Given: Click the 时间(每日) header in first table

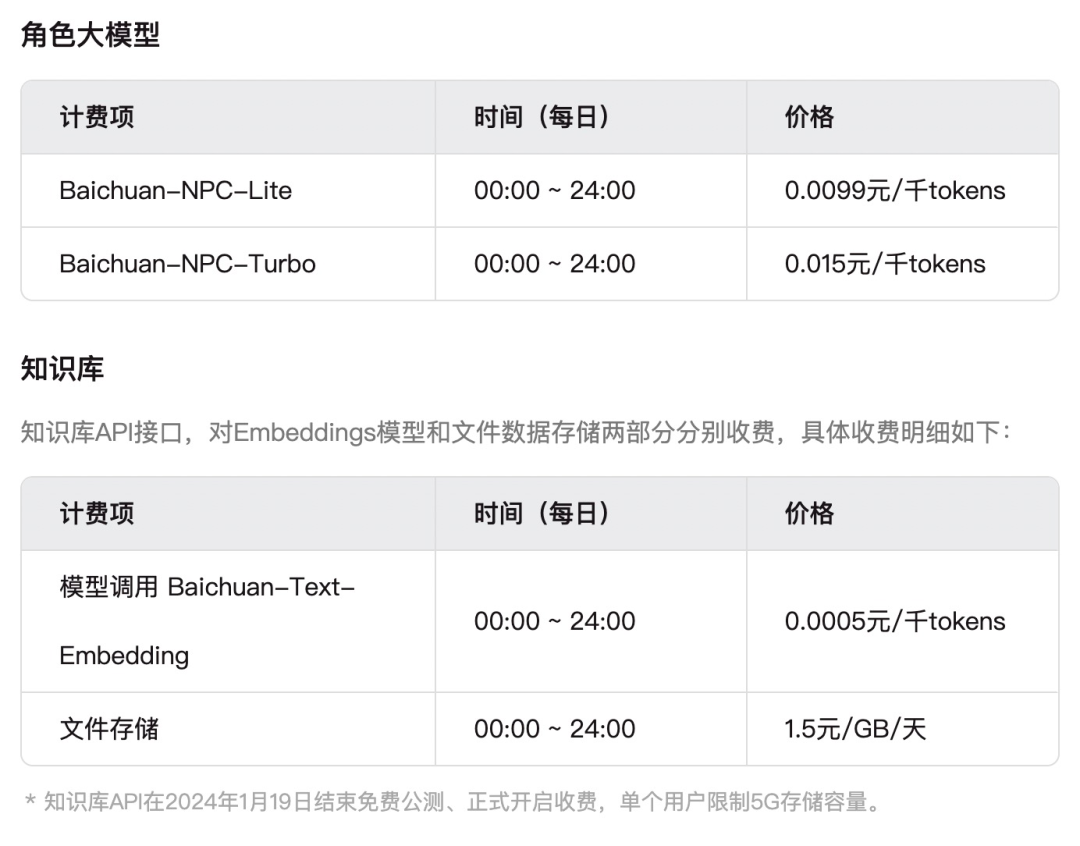Looking at the screenshot, I should tap(591, 117).
